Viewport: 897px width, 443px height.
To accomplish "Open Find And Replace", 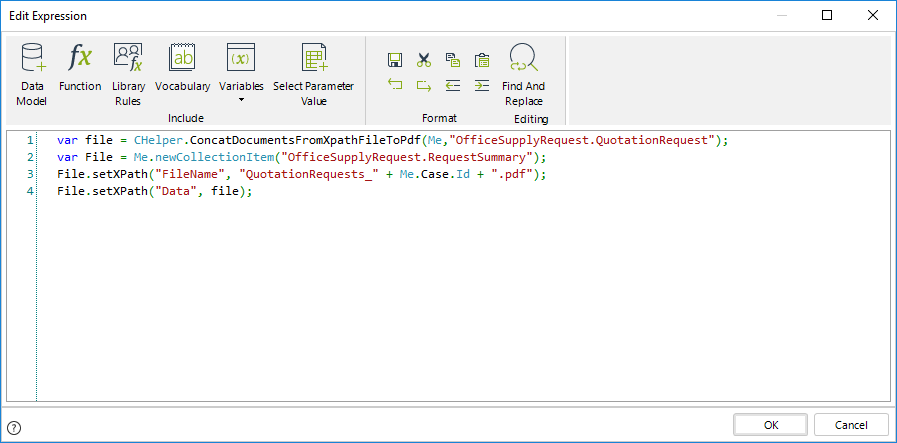I will (x=523, y=72).
